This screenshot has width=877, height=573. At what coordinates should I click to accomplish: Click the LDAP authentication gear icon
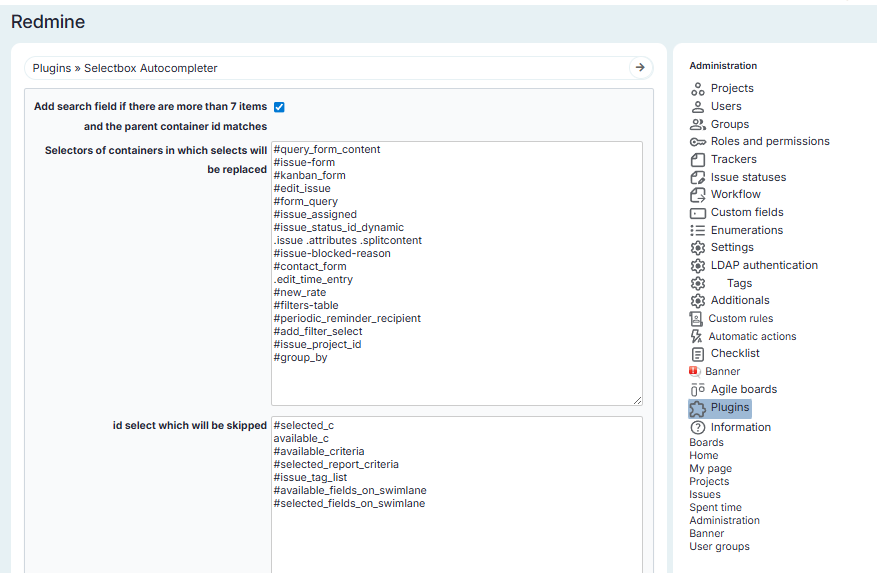(698, 266)
